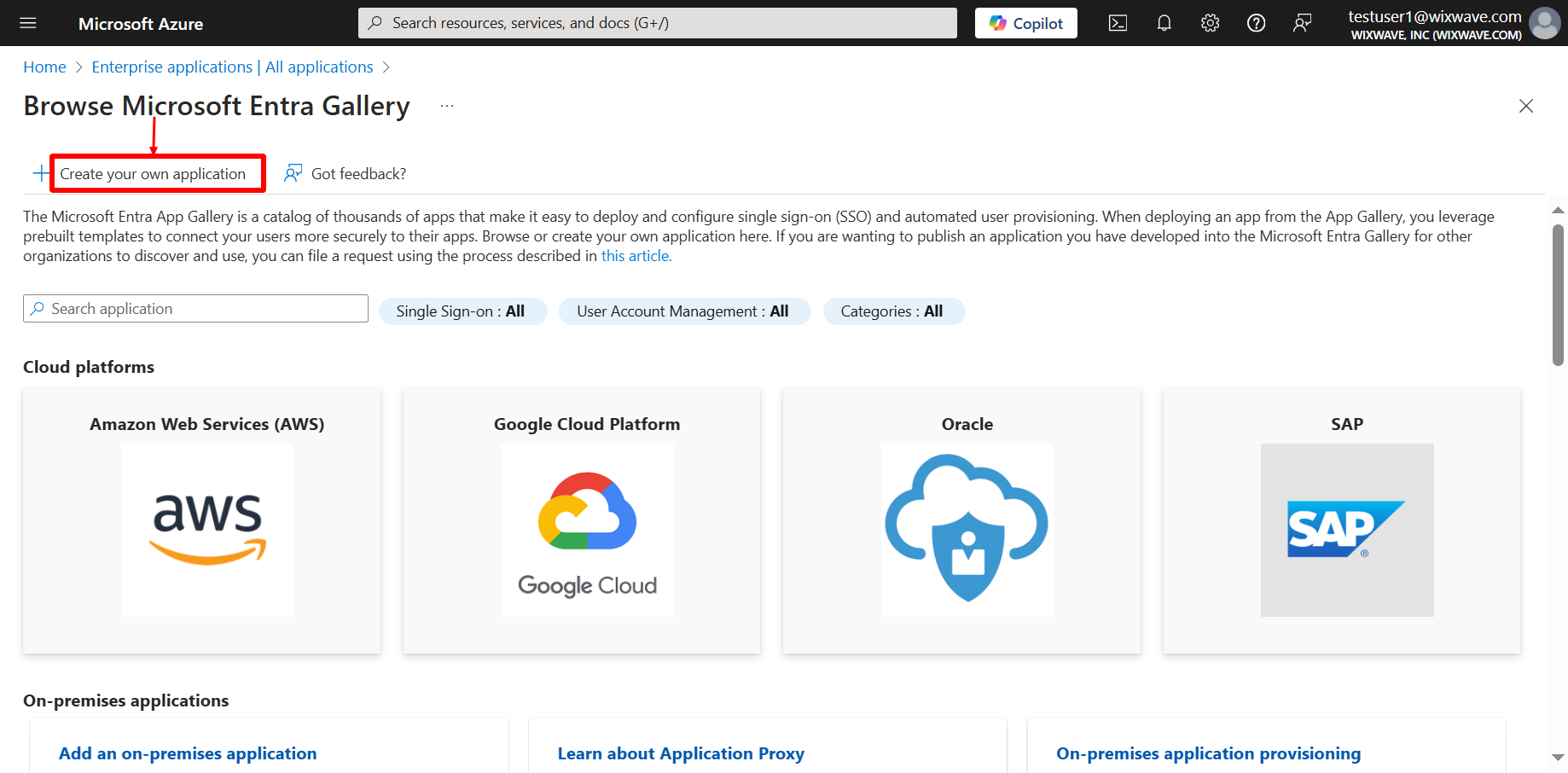Viewport: 1568px width, 773px height.
Task: Click the Search application field
Action: (x=195, y=309)
